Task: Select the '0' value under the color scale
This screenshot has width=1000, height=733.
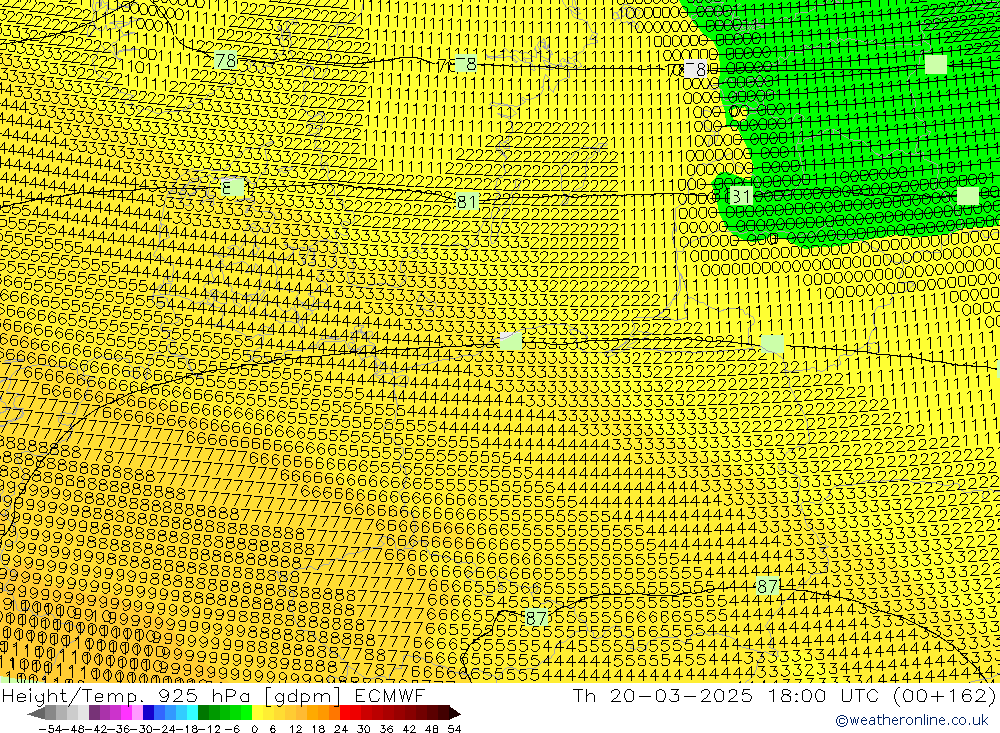Action: 254,729
